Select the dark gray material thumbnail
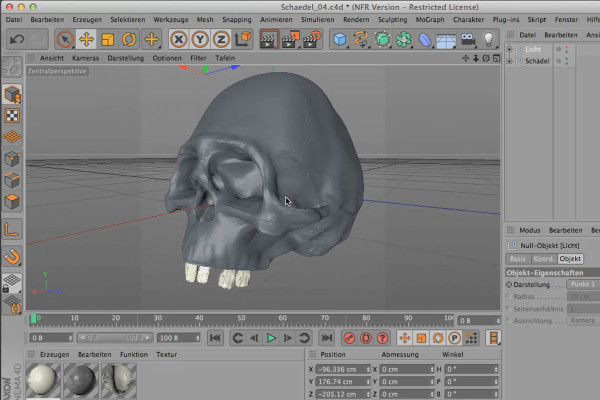 pos(81,381)
